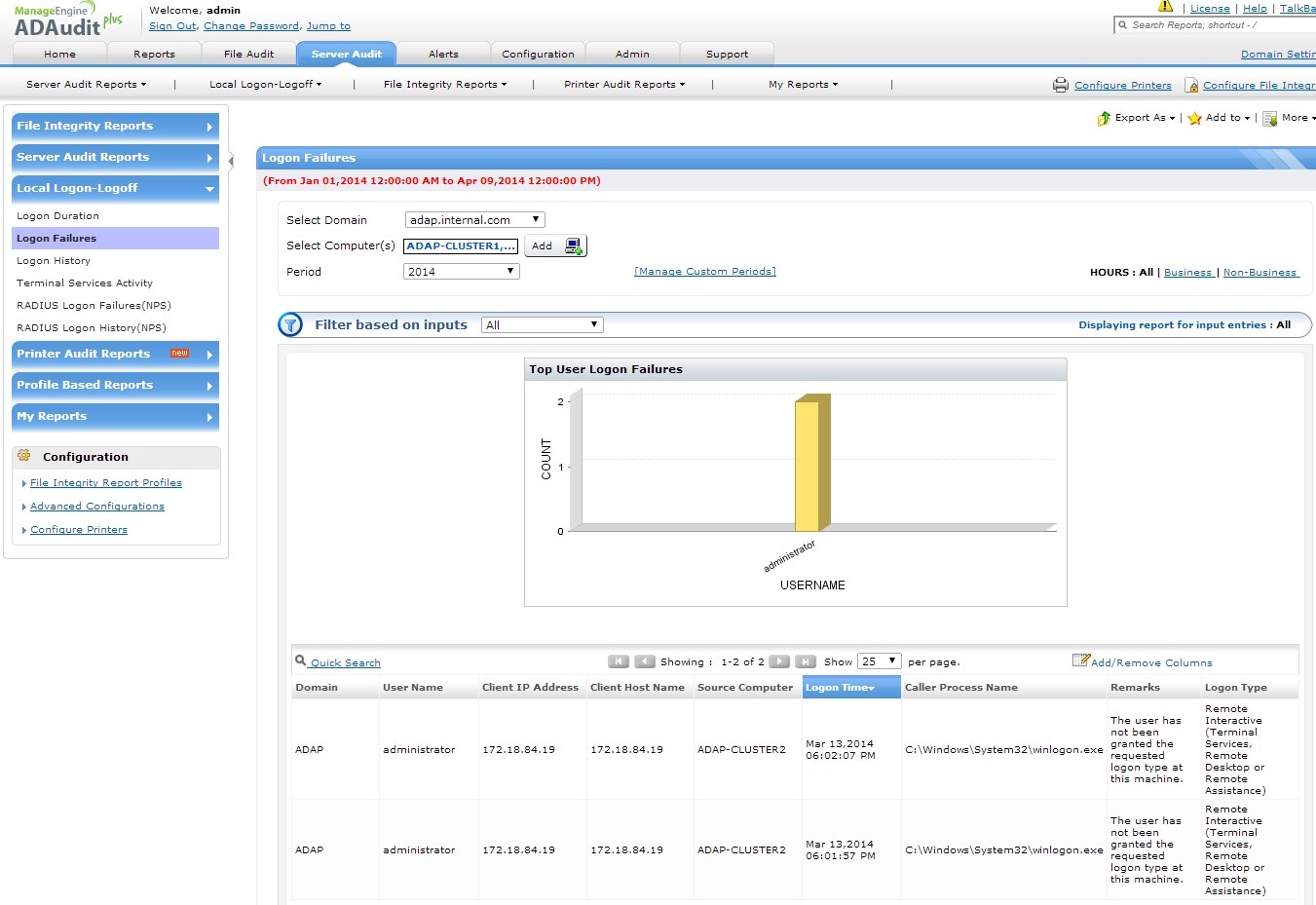Switch to the File Audit tab

click(248, 55)
